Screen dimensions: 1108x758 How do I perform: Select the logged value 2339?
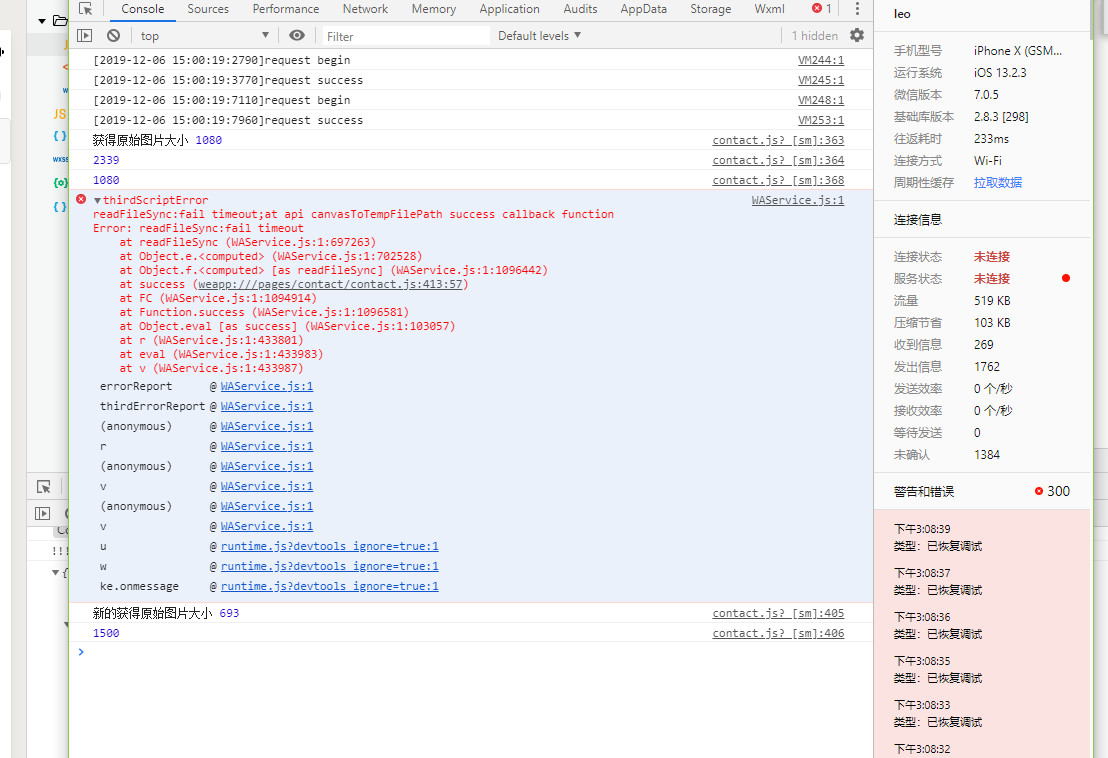106,160
